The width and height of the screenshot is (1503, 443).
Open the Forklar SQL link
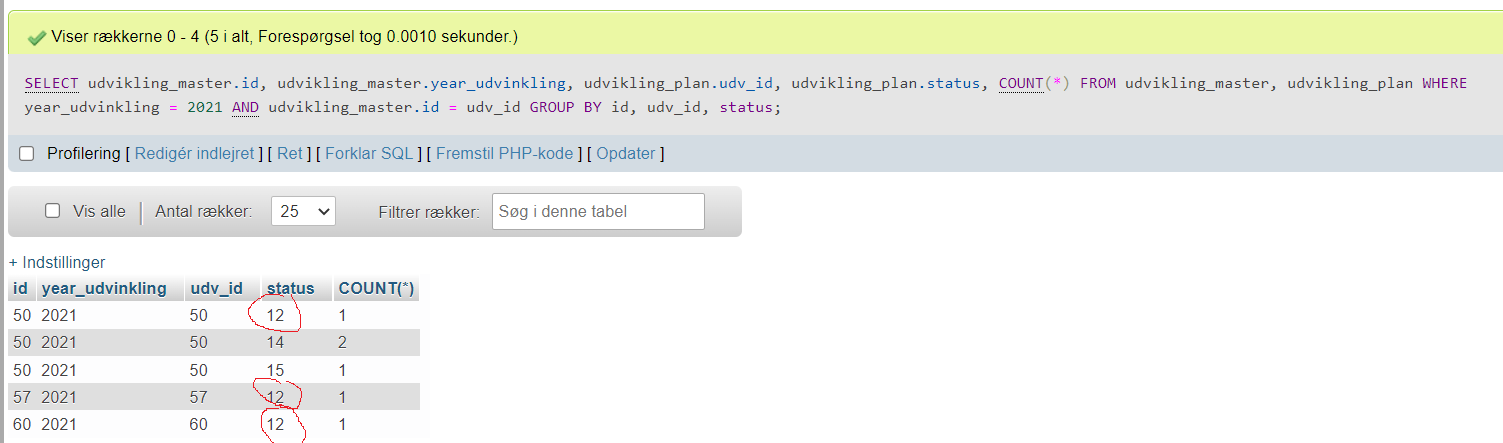point(369,154)
